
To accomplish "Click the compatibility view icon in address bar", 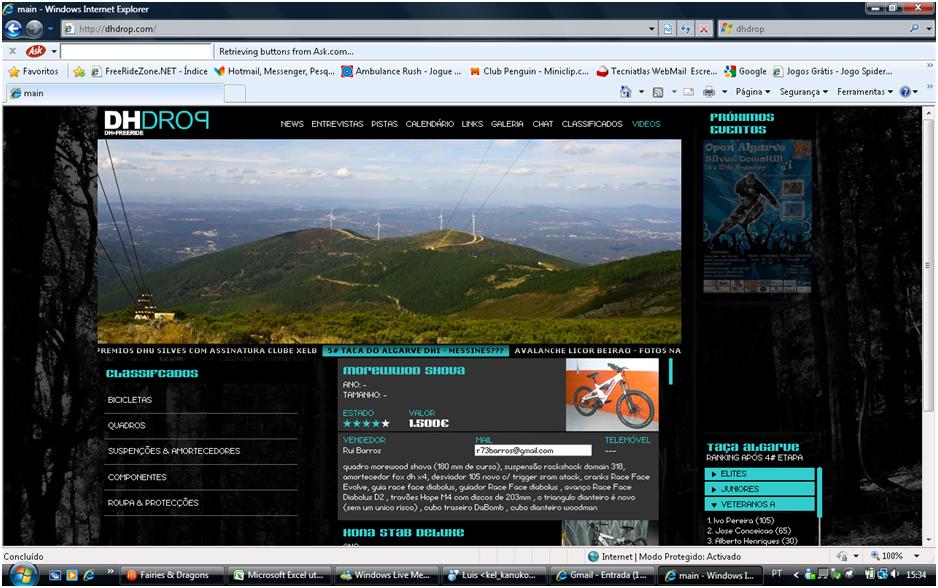I will pyautogui.click(x=668, y=28).
